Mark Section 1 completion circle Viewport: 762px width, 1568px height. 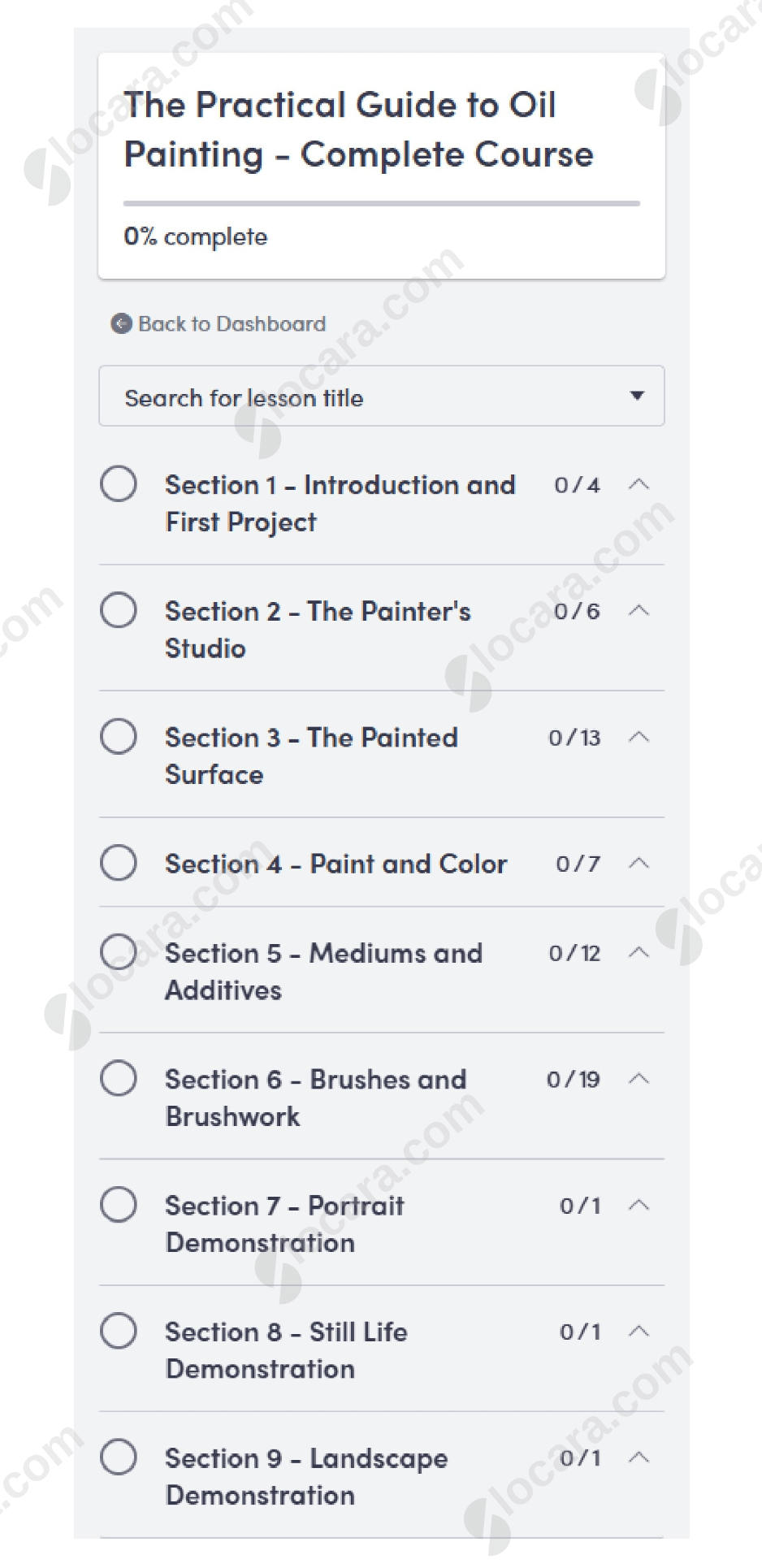pos(119,484)
